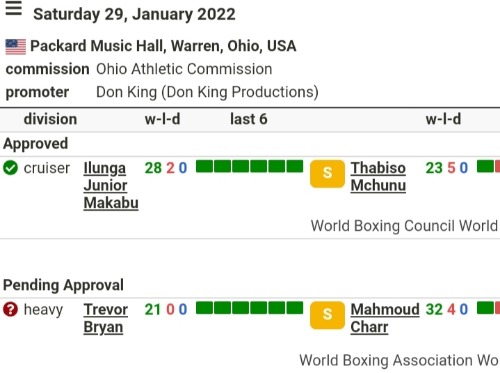Click Trevor Bryan's last 6 results bar

pos(250,308)
